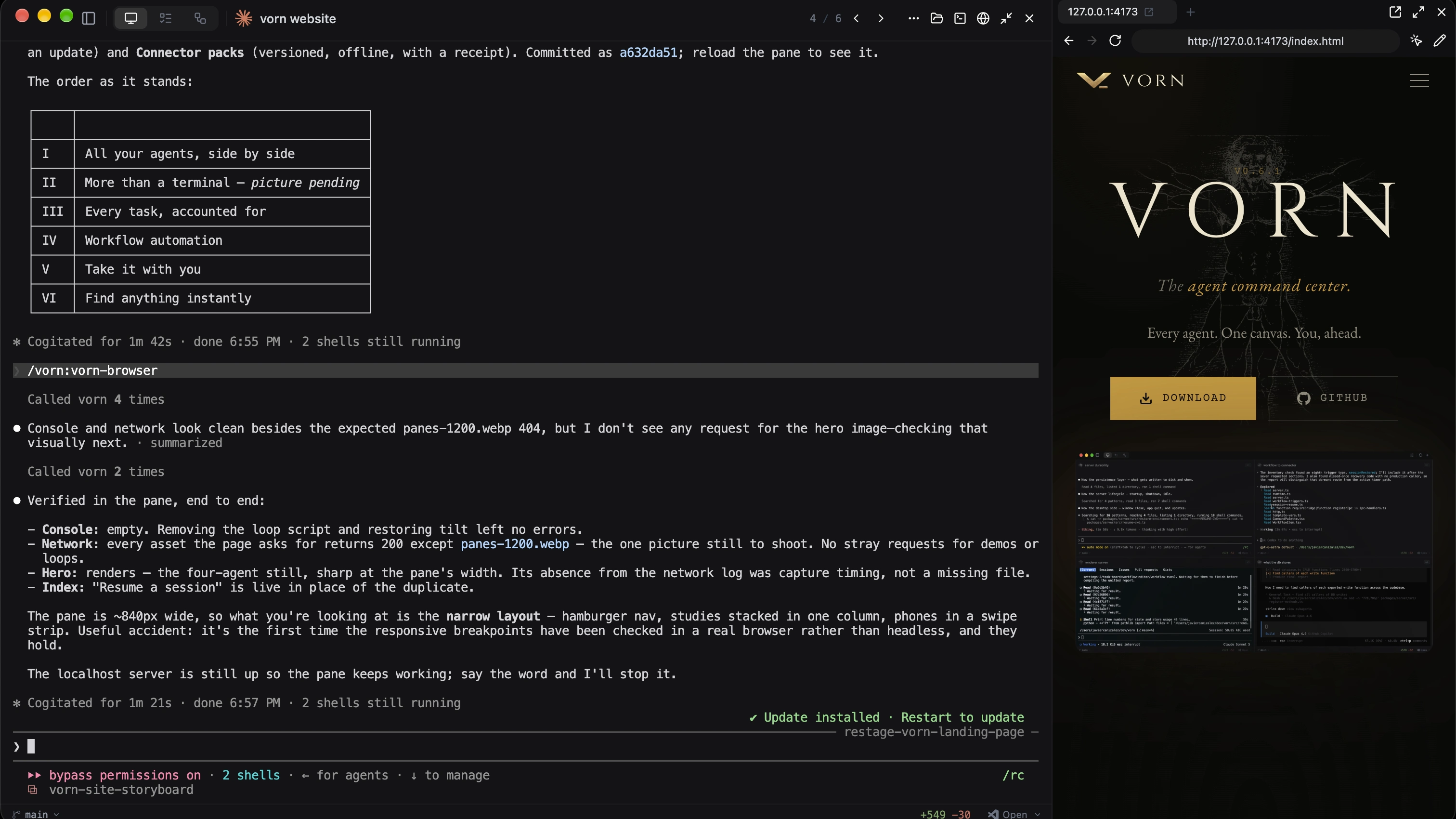
Task: Click 'Update installed · Restart to update' notice
Action: tap(886, 717)
